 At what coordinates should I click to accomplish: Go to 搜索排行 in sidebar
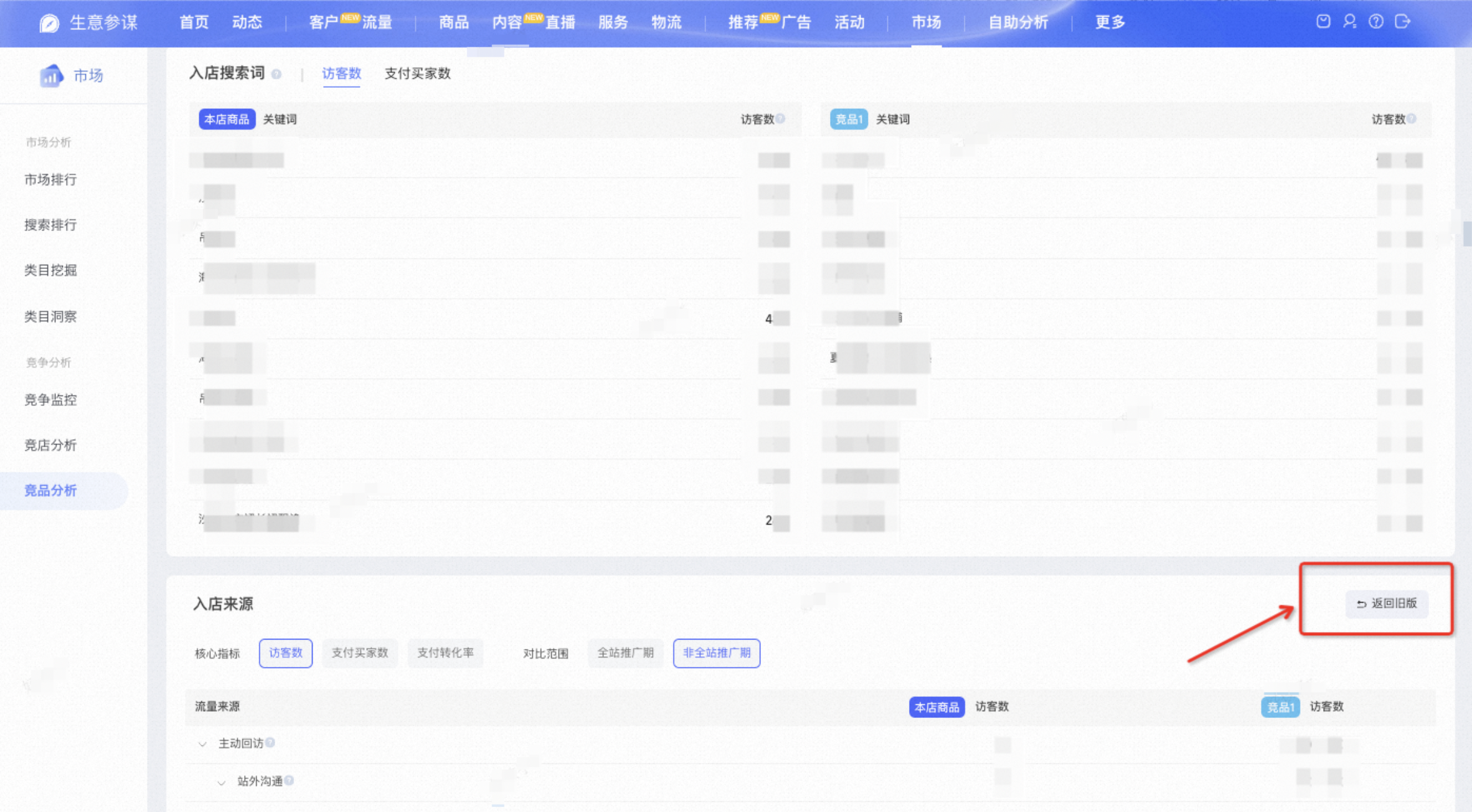50,225
